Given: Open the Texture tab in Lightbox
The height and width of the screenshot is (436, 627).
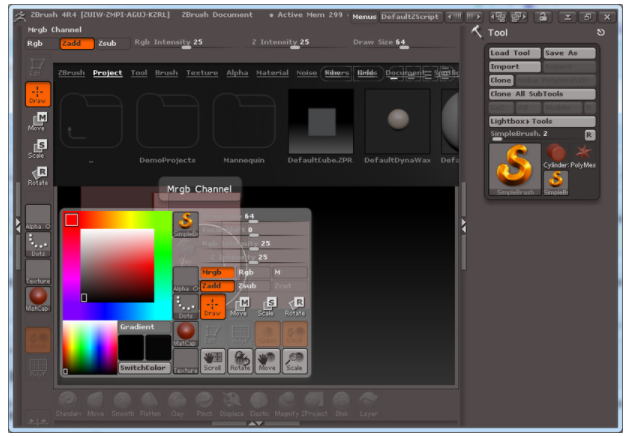Looking at the screenshot, I should [201, 73].
